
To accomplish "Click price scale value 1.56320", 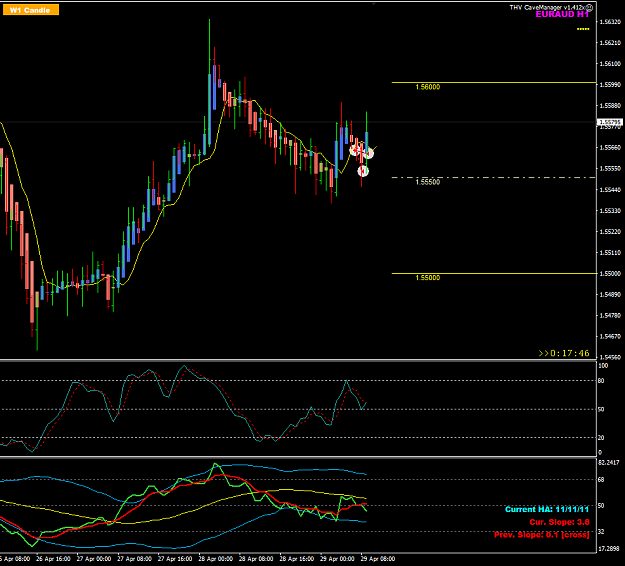I will 610,22.
